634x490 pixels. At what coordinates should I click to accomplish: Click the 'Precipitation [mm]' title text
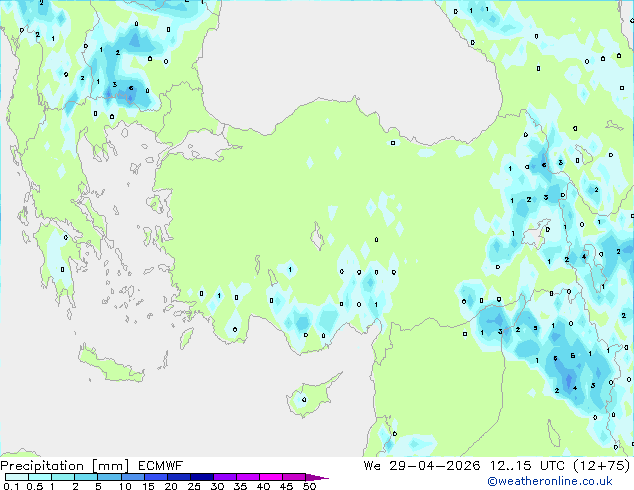tap(65, 466)
